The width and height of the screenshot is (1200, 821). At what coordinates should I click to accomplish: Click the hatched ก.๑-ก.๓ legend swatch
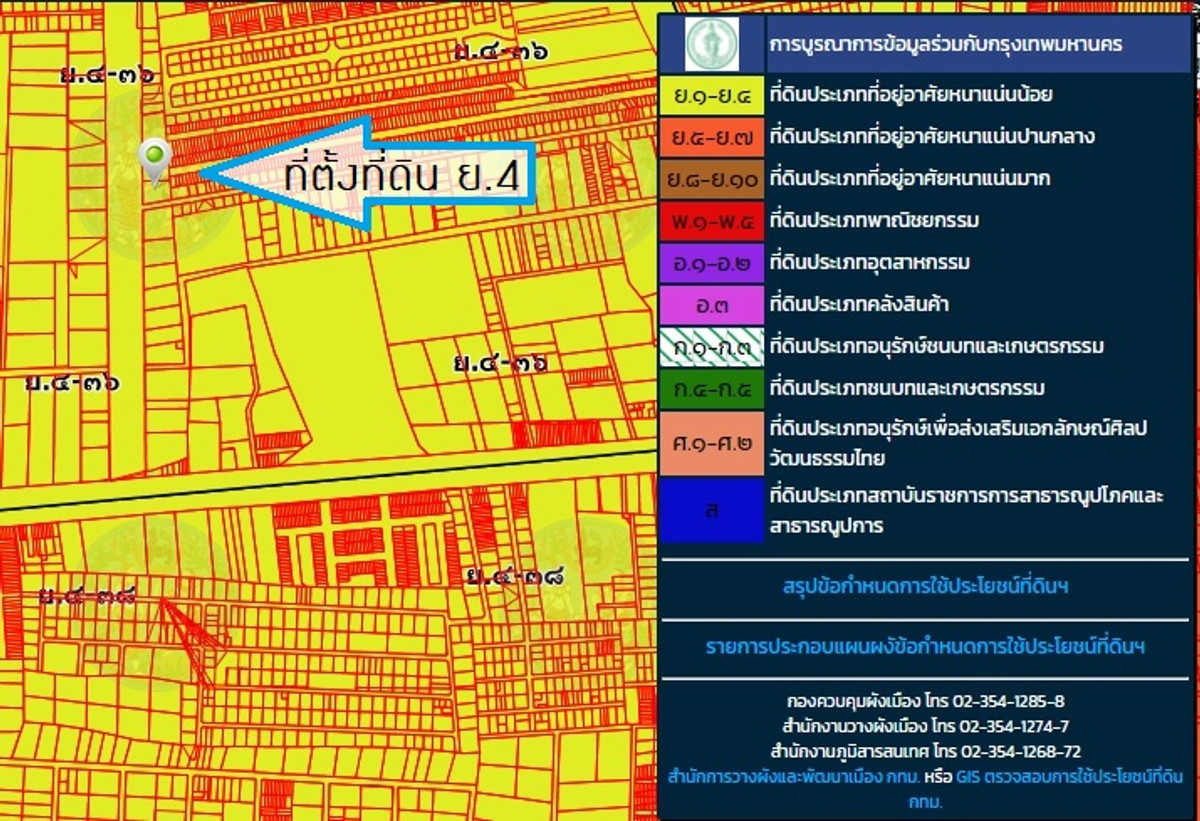[x=712, y=347]
